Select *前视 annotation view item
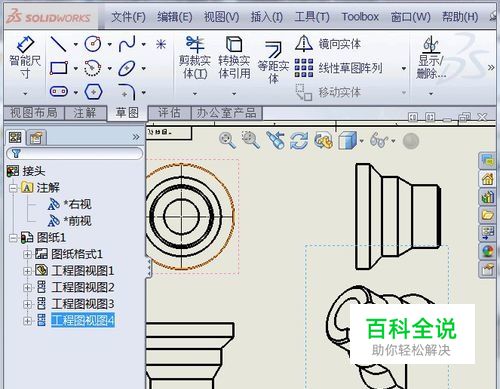 coord(77,221)
